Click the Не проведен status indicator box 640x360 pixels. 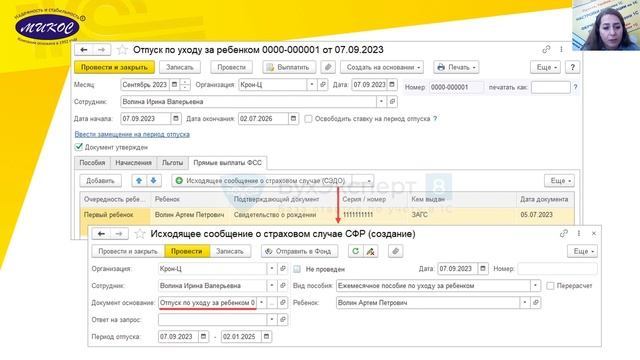coord(297,269)
